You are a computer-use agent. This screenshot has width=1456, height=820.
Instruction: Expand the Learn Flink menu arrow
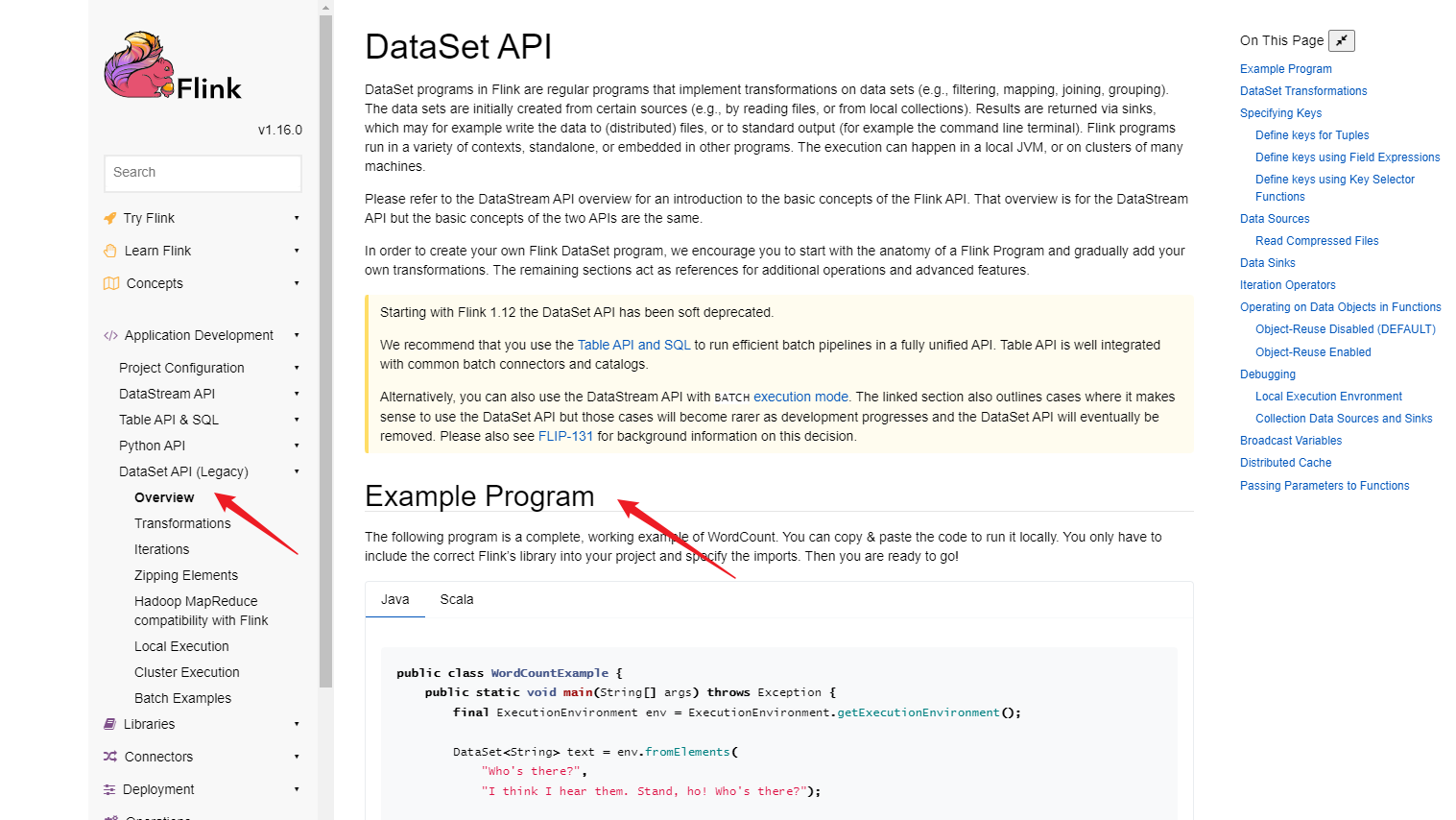297,251
